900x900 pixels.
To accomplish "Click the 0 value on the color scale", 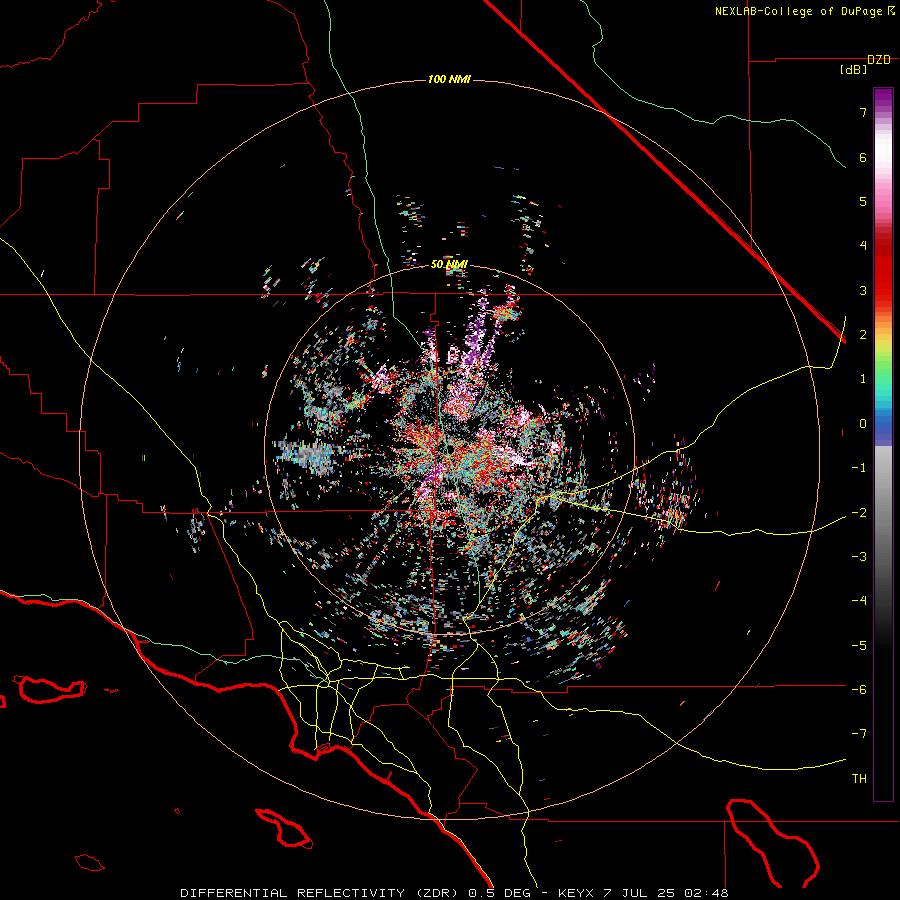I will point(863,424).
